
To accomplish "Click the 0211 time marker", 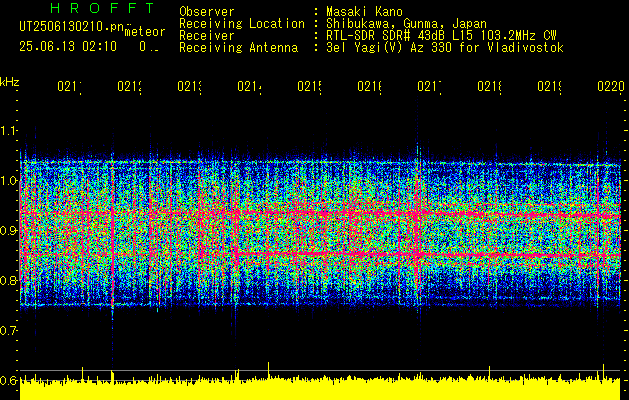I will point(69,86).
